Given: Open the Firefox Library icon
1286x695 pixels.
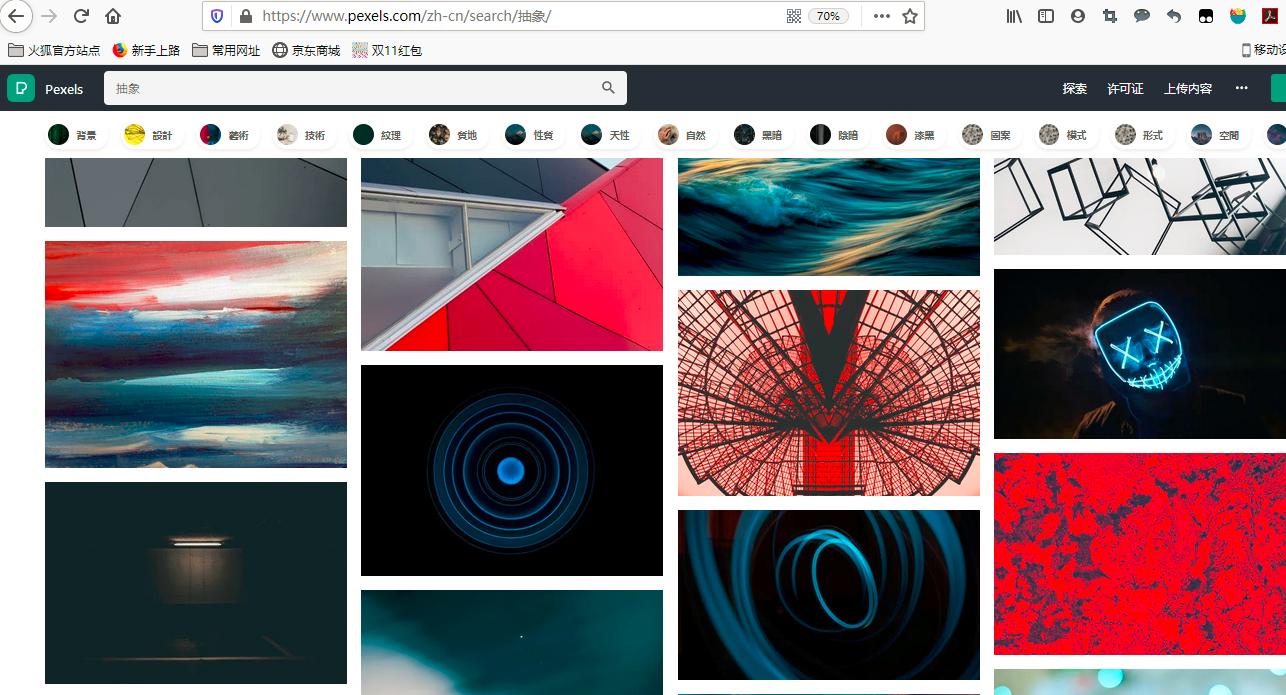Looking at the screenshot, I should pyautogui.click(x=1014, y=16).
